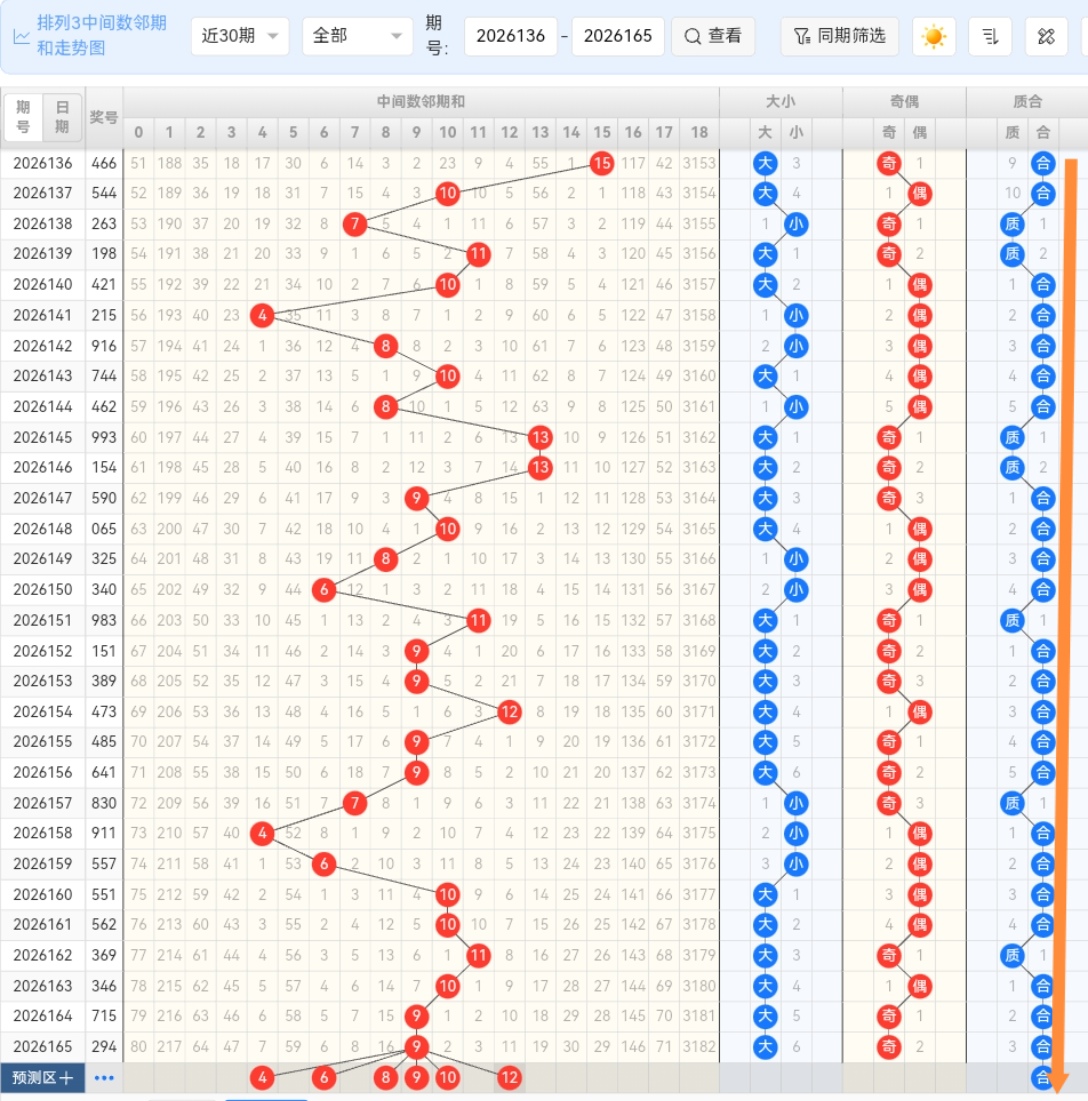Screen dimensions: 1088x1101
Task: Click blue 小 circle in row 2026138
Action: click(x=796, y=224)
